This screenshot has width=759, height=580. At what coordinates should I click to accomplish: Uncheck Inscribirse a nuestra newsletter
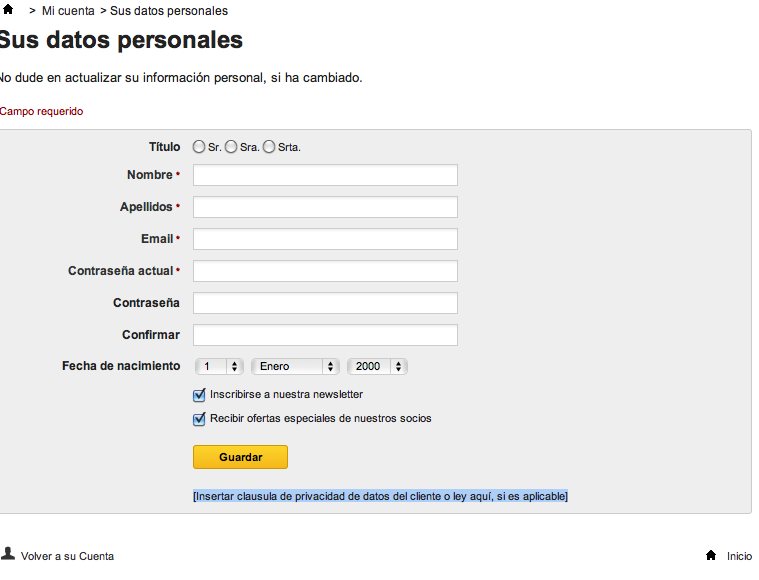pyautogui.click(x=199, y=395)
